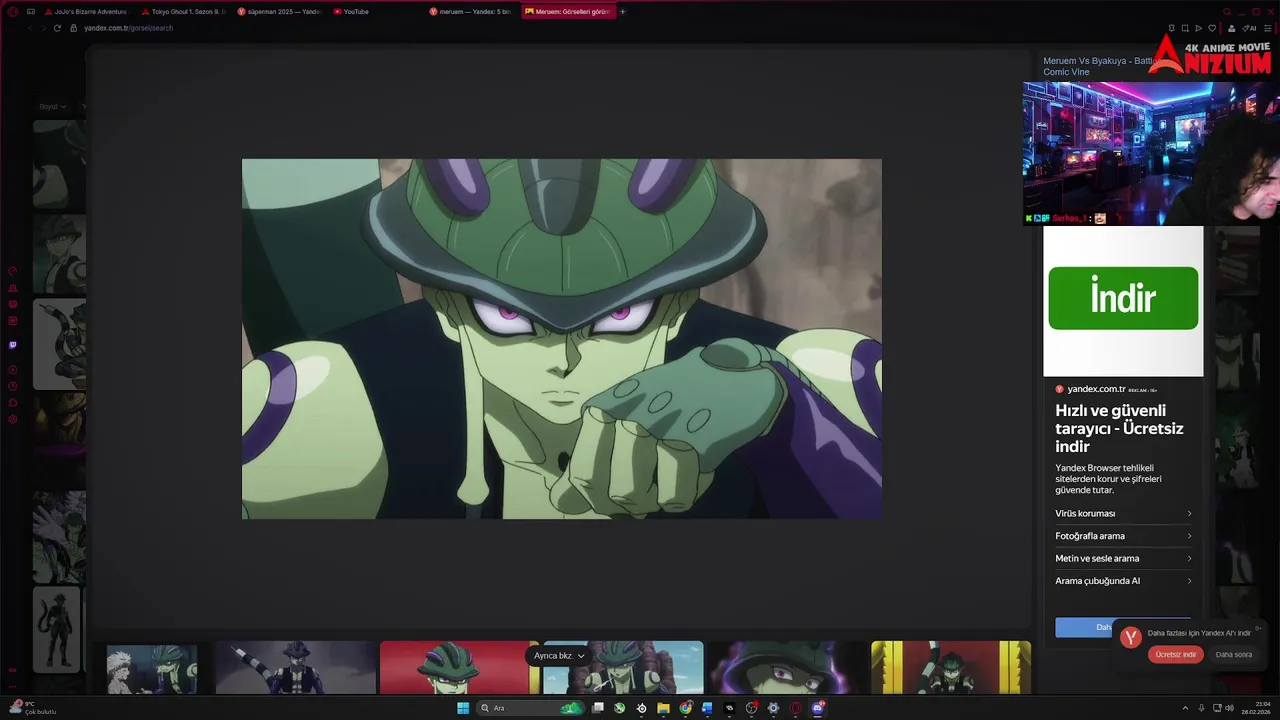
Task: Open the yandex.com.tr ad source link
Action: [x=1097, y=389]
